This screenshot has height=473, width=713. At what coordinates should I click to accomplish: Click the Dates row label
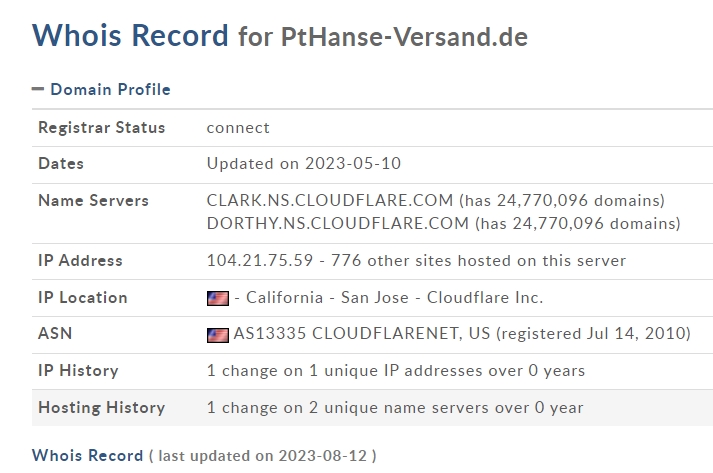(61, 163)
